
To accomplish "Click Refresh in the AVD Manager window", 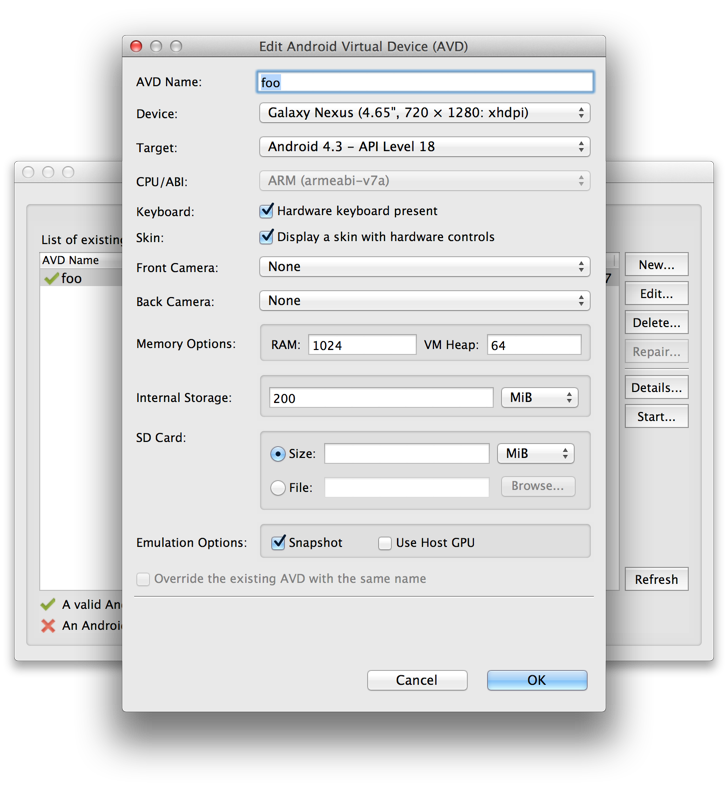I will 656,579.
